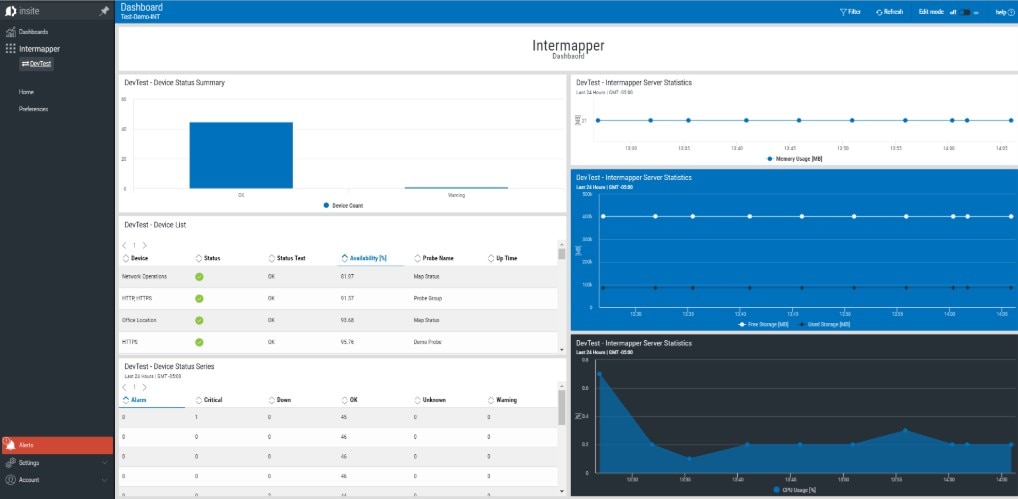Click the Account user icon
This screenshot has height=499, width=1018.
[10, 480]
